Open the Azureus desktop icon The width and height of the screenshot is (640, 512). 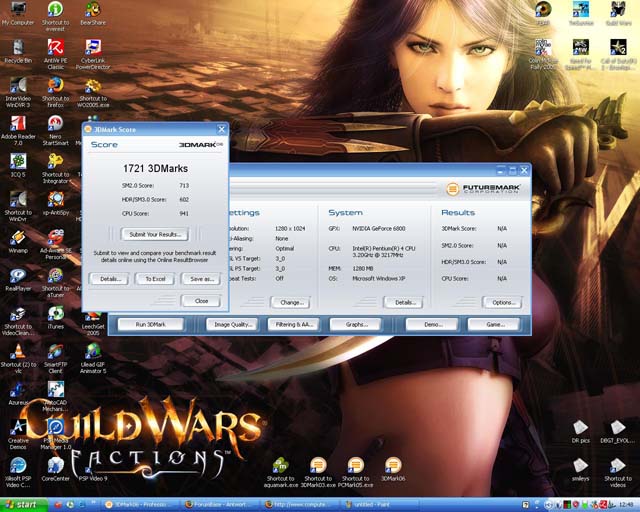[17, 393]
